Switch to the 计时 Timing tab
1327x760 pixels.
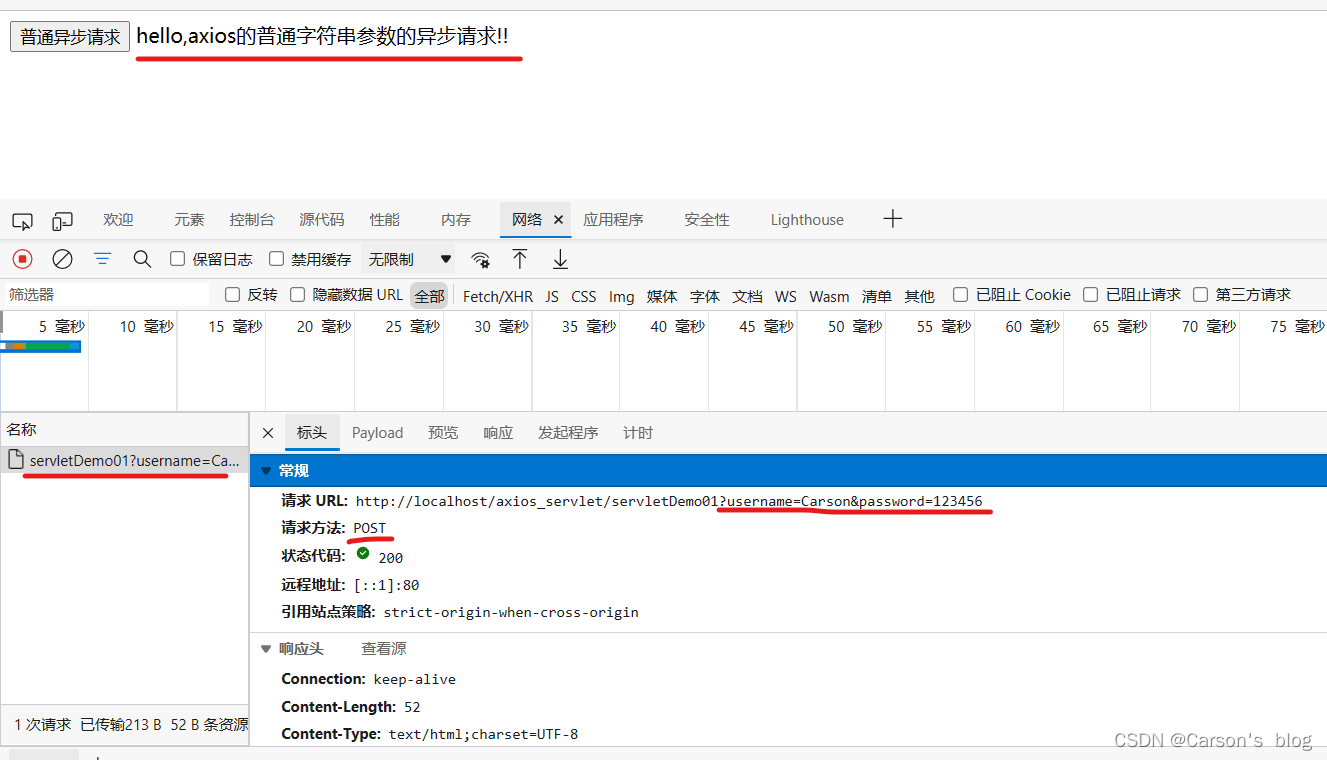click(638, 433)
